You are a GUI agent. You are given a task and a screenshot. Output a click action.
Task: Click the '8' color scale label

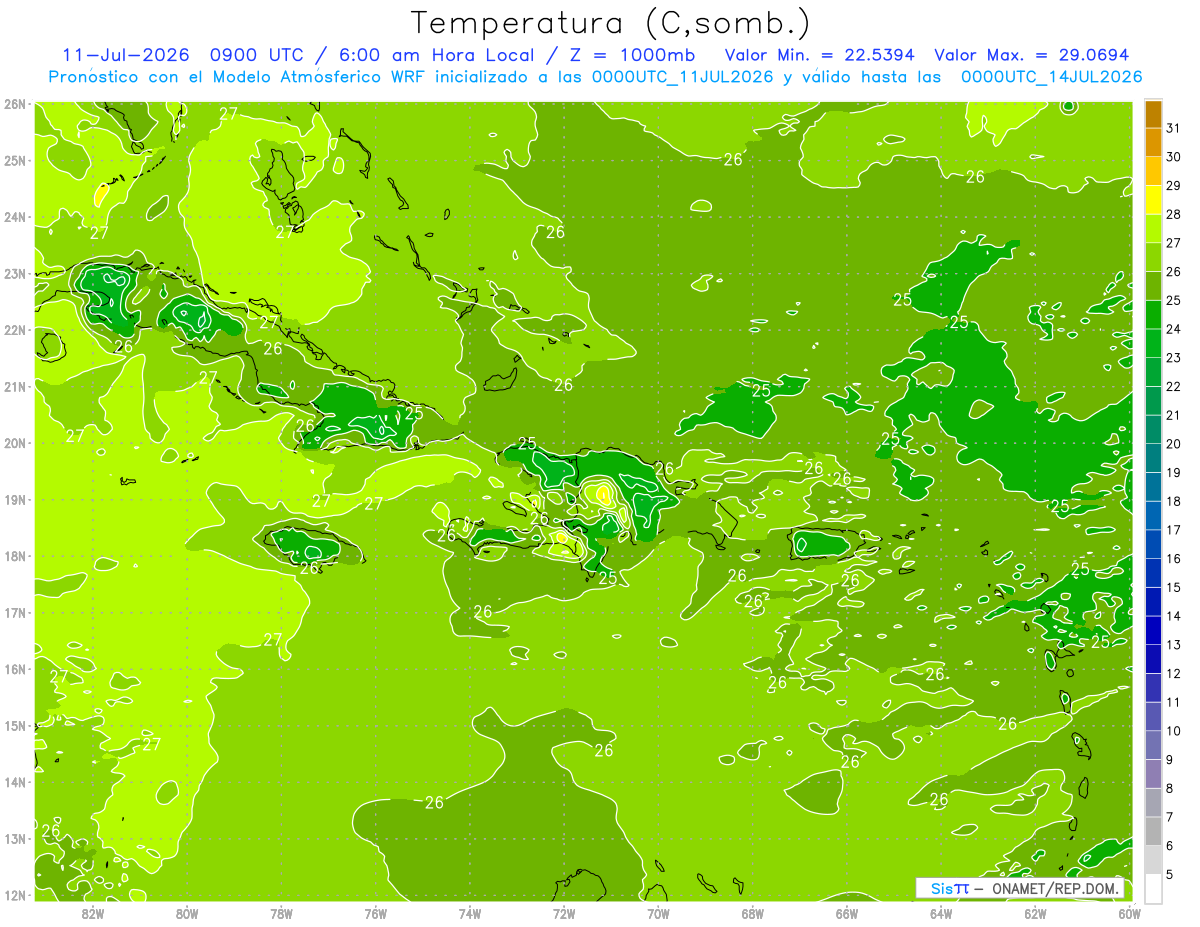click(1170, 788)
